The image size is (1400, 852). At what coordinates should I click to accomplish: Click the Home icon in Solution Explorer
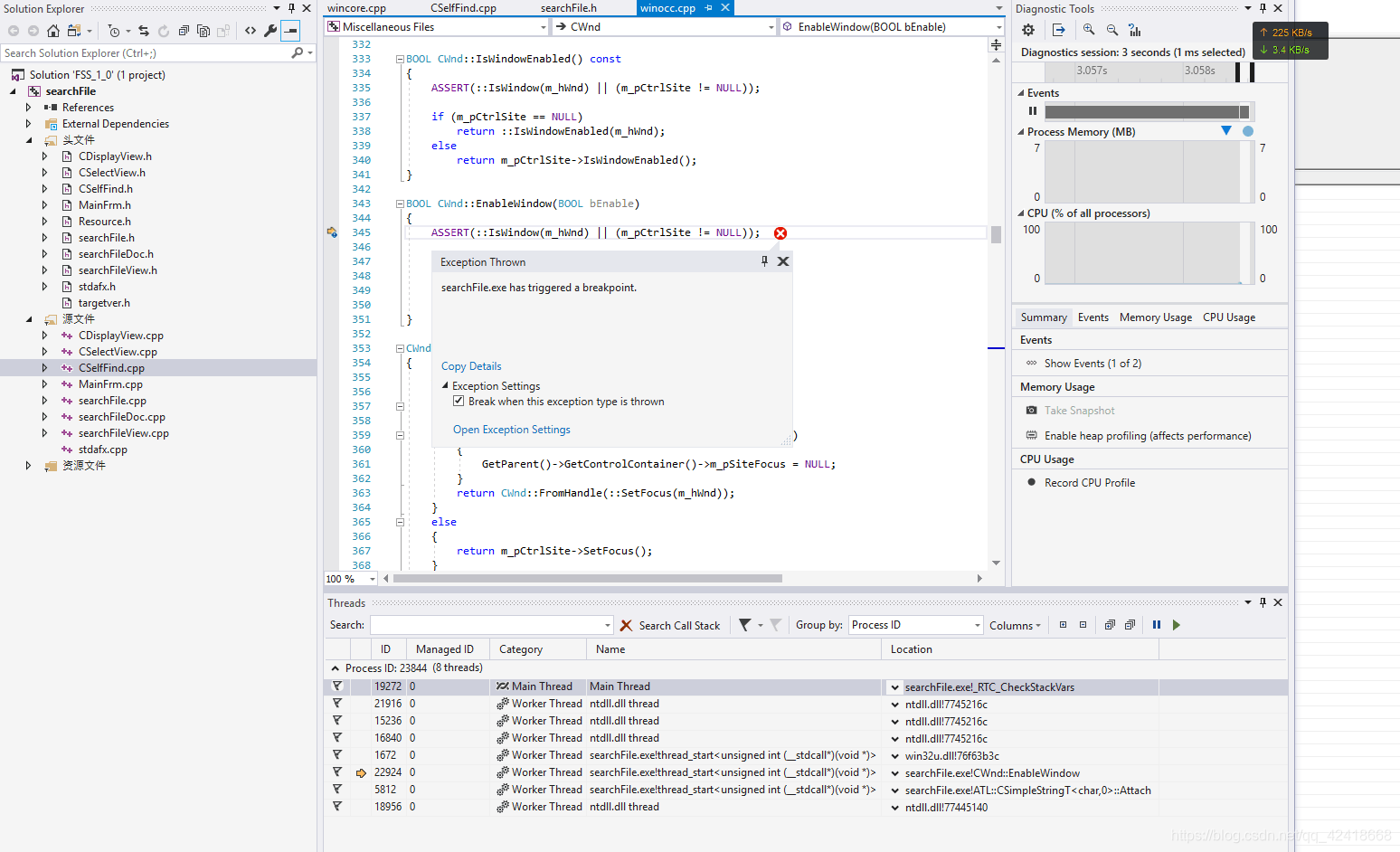[x=53, y=31]
